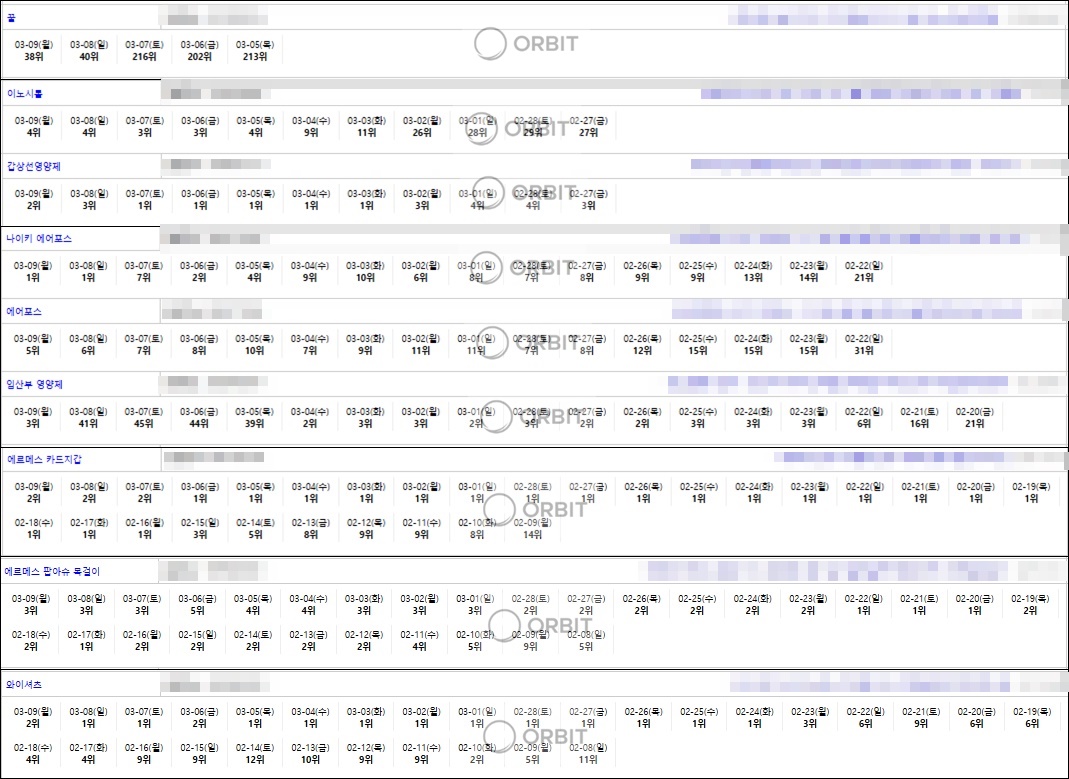Click 임산부 영양제's 02-20 cell showing 21위
1069x779 pixels.
click(x=974, y=418)
